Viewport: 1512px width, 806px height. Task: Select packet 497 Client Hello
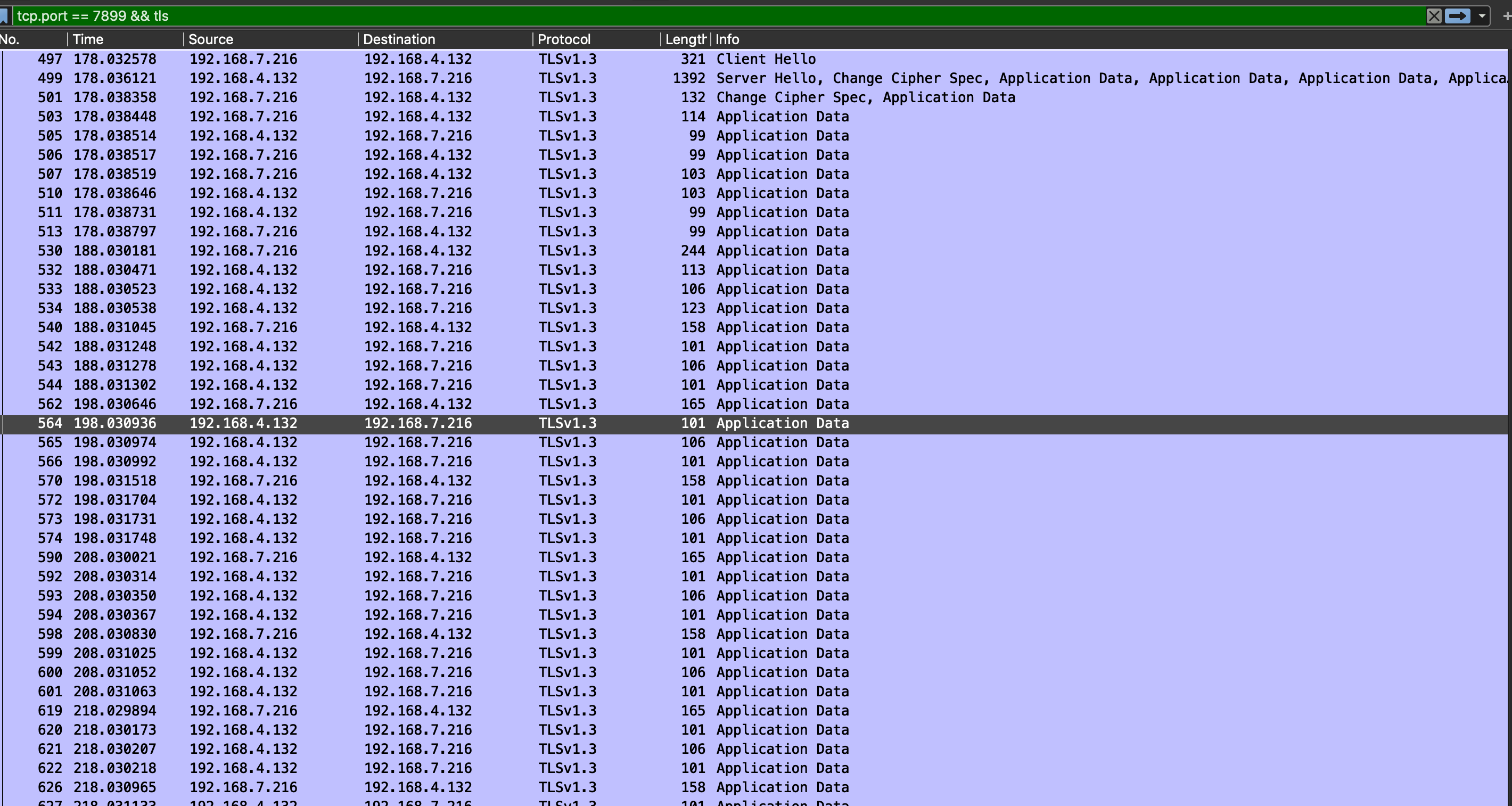(755, 59)
